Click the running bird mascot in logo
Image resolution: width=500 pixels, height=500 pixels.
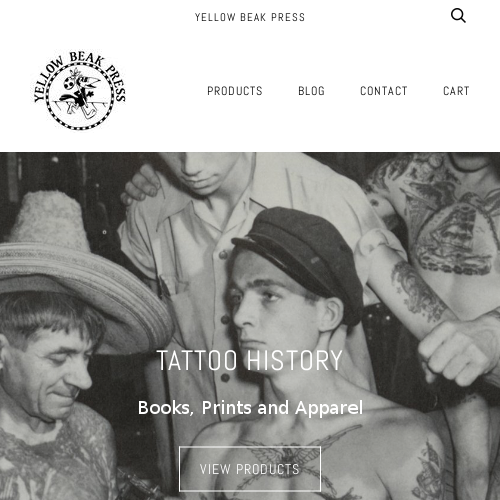tap(80, 94)
